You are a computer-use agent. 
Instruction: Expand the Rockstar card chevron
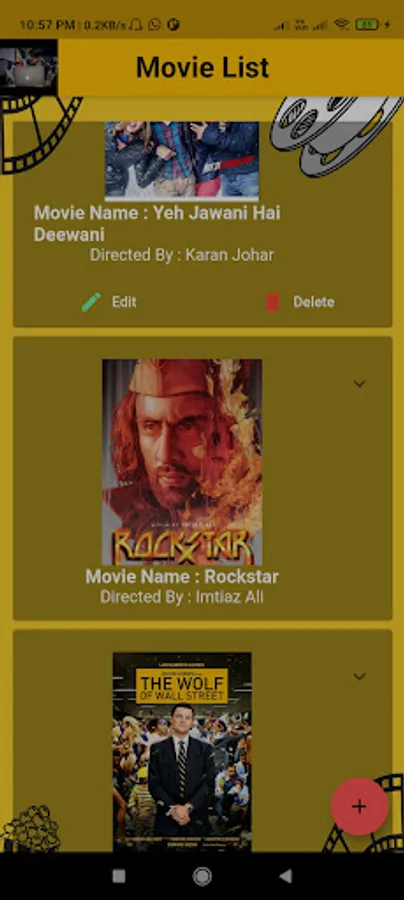[359, 383]
